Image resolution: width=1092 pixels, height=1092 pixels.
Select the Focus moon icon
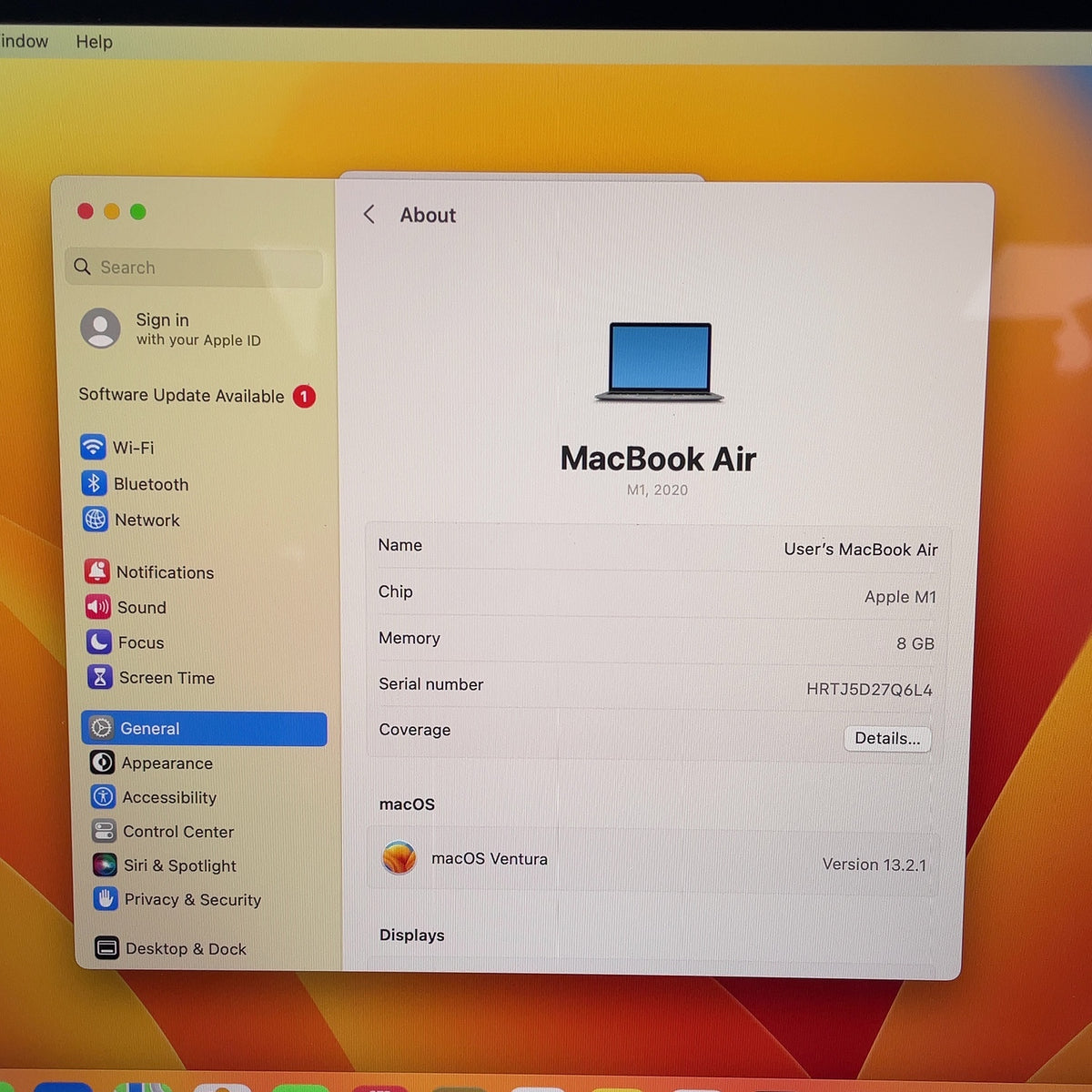click(98, 642)
